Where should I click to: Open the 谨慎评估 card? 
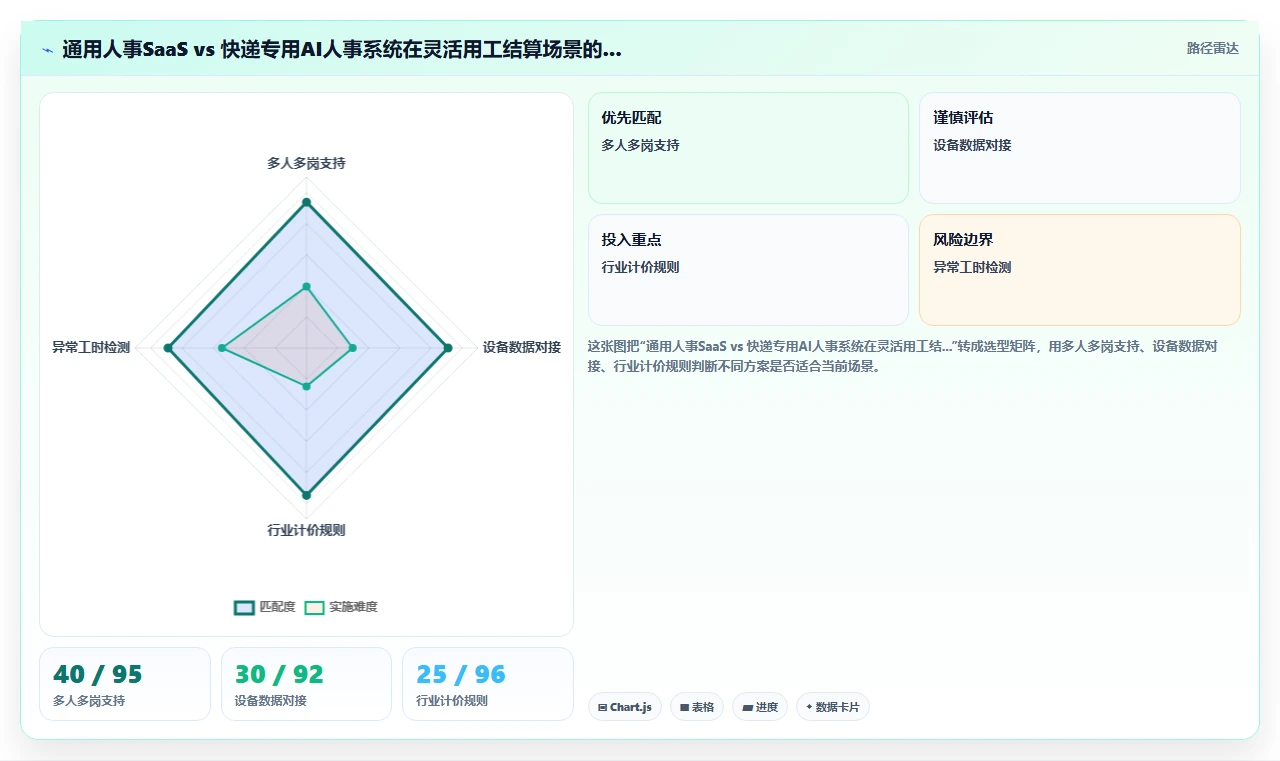coord(1080,148)
